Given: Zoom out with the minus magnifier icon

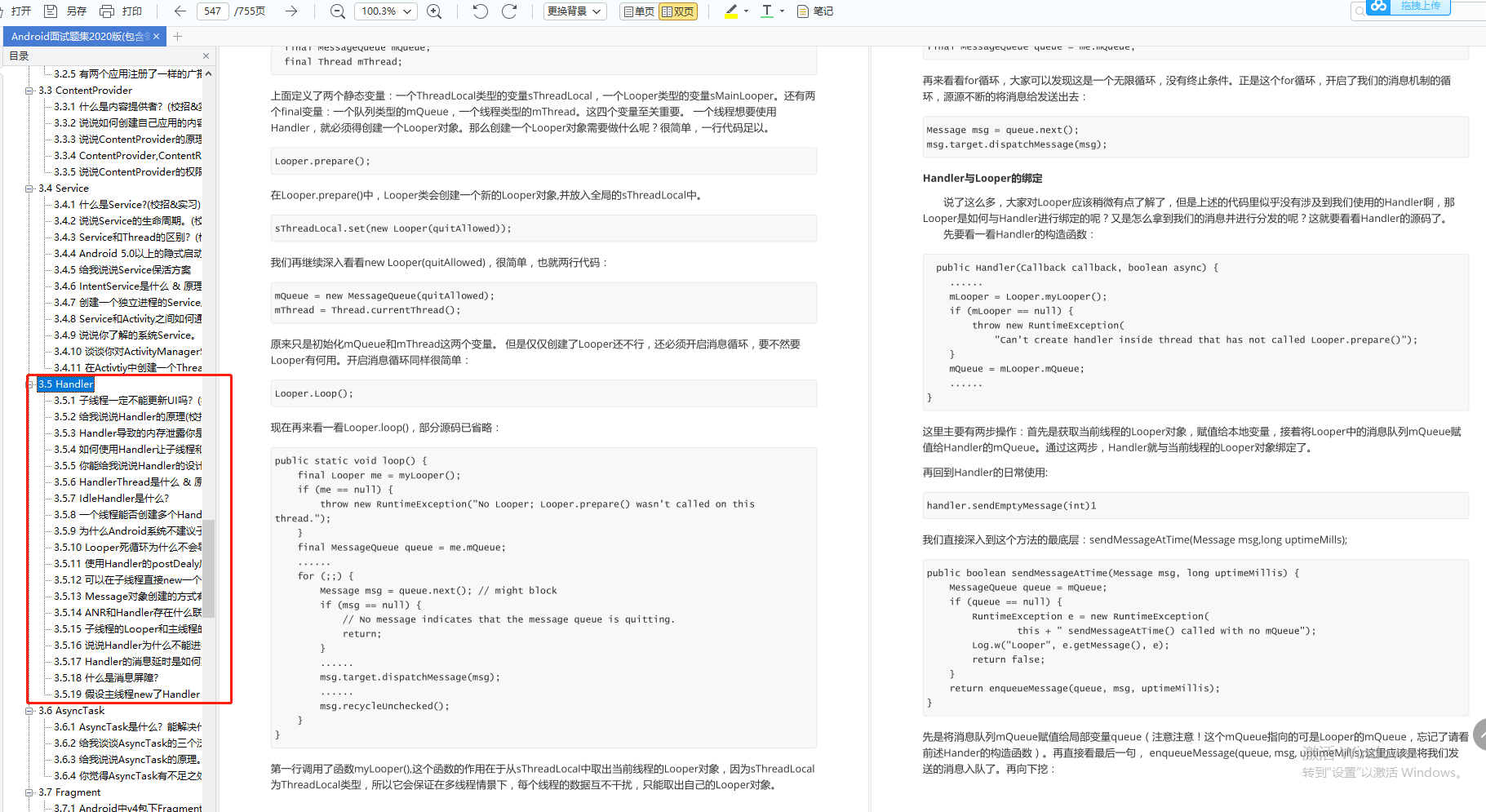Looking at the screenshot, I should click(x=337, y=11).
